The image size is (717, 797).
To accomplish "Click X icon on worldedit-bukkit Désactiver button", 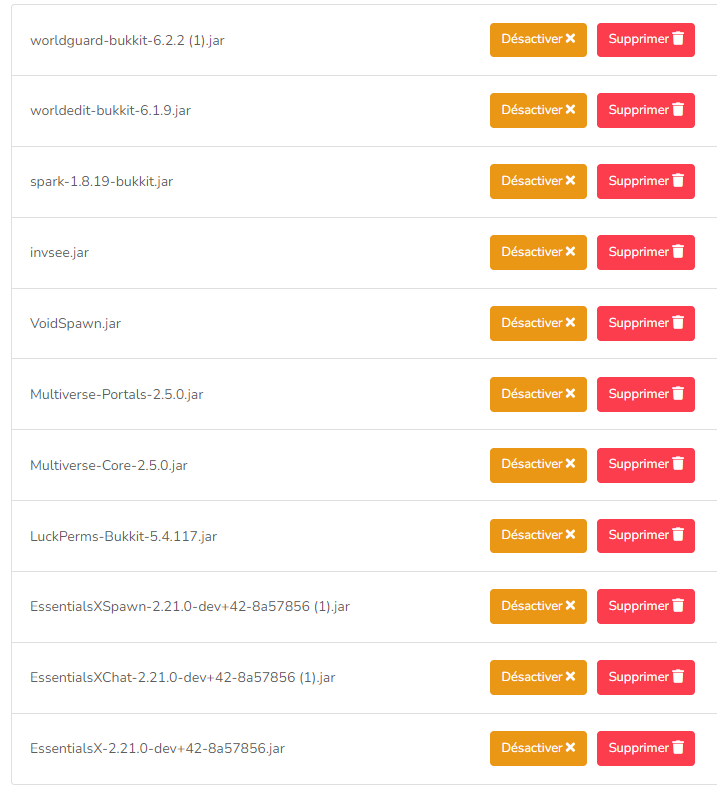I will click(570, 109).
